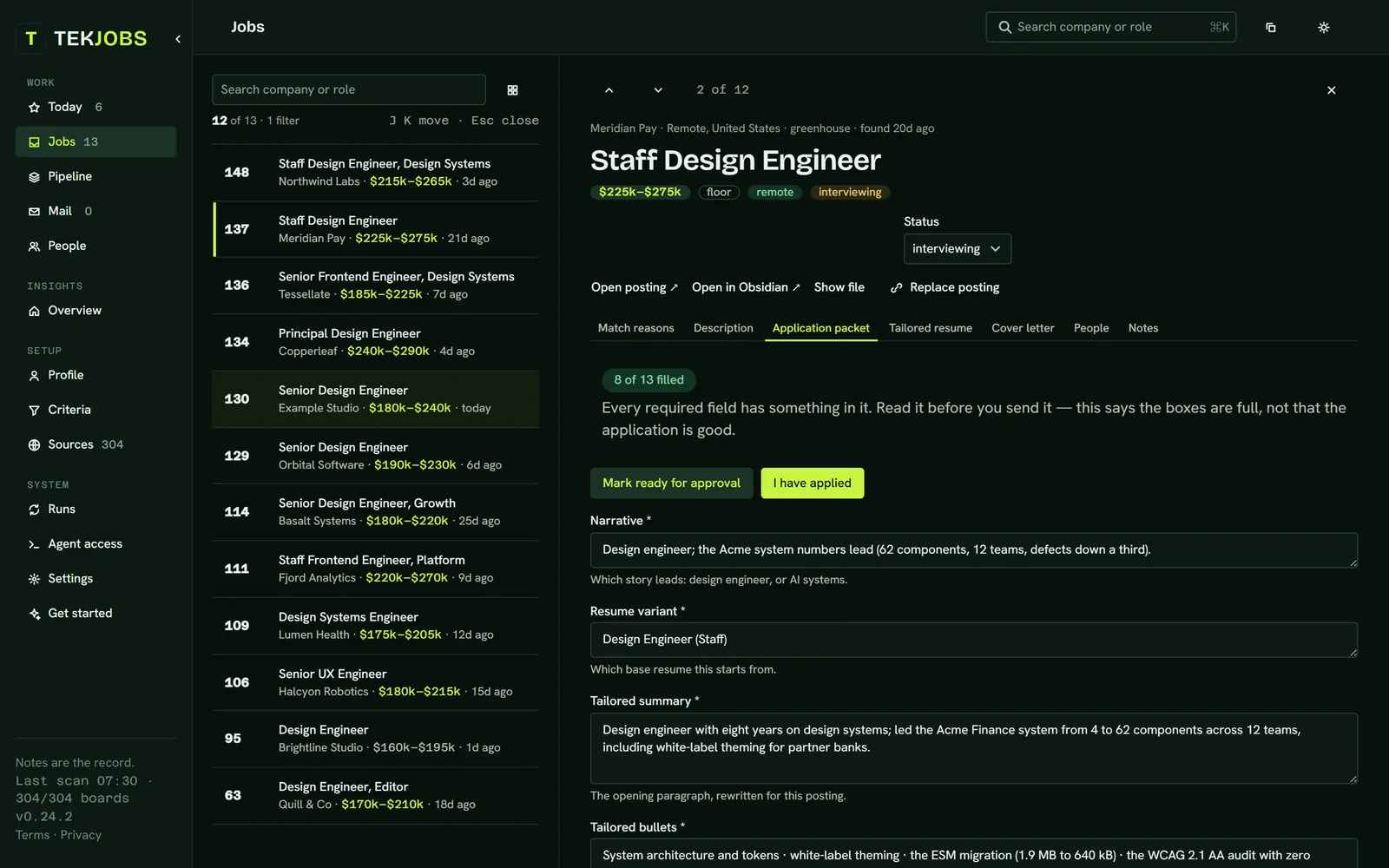Click the Profile icon in Setup
Screen dimensions: 1389x868
(34, 376)
